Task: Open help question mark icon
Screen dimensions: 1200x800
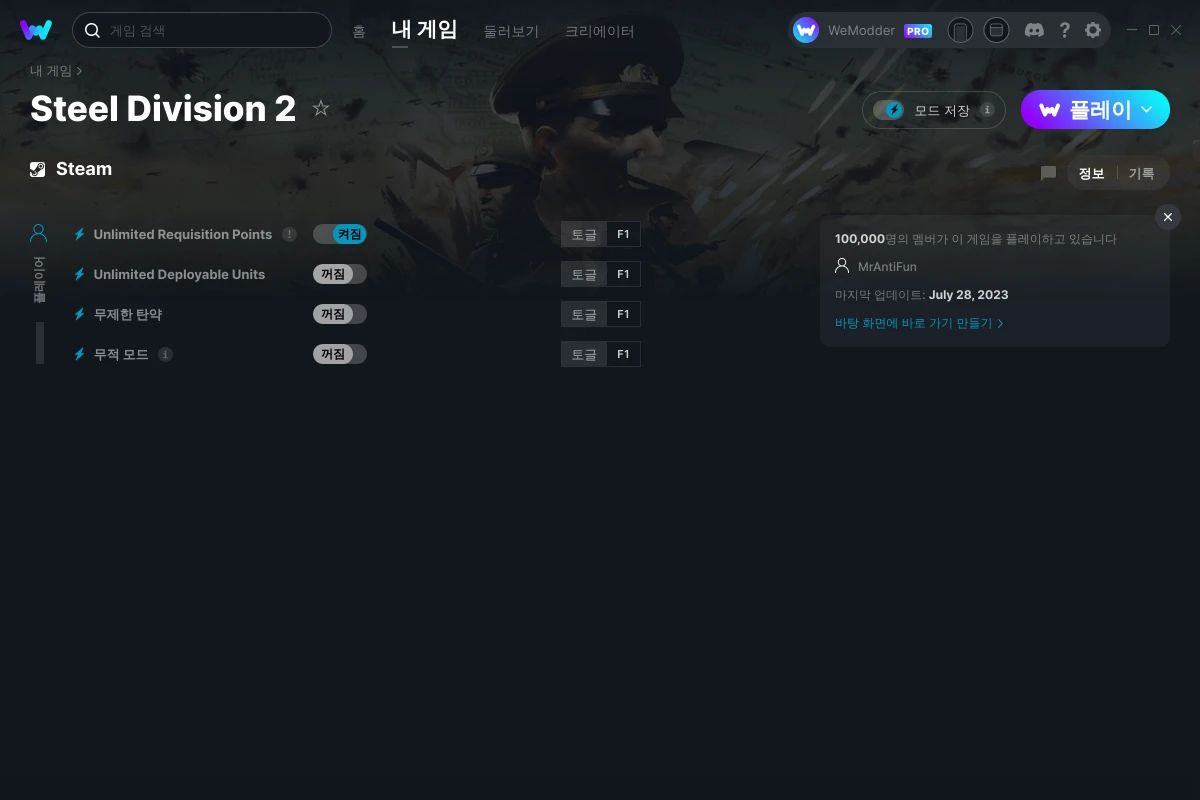Action: 1064,30
